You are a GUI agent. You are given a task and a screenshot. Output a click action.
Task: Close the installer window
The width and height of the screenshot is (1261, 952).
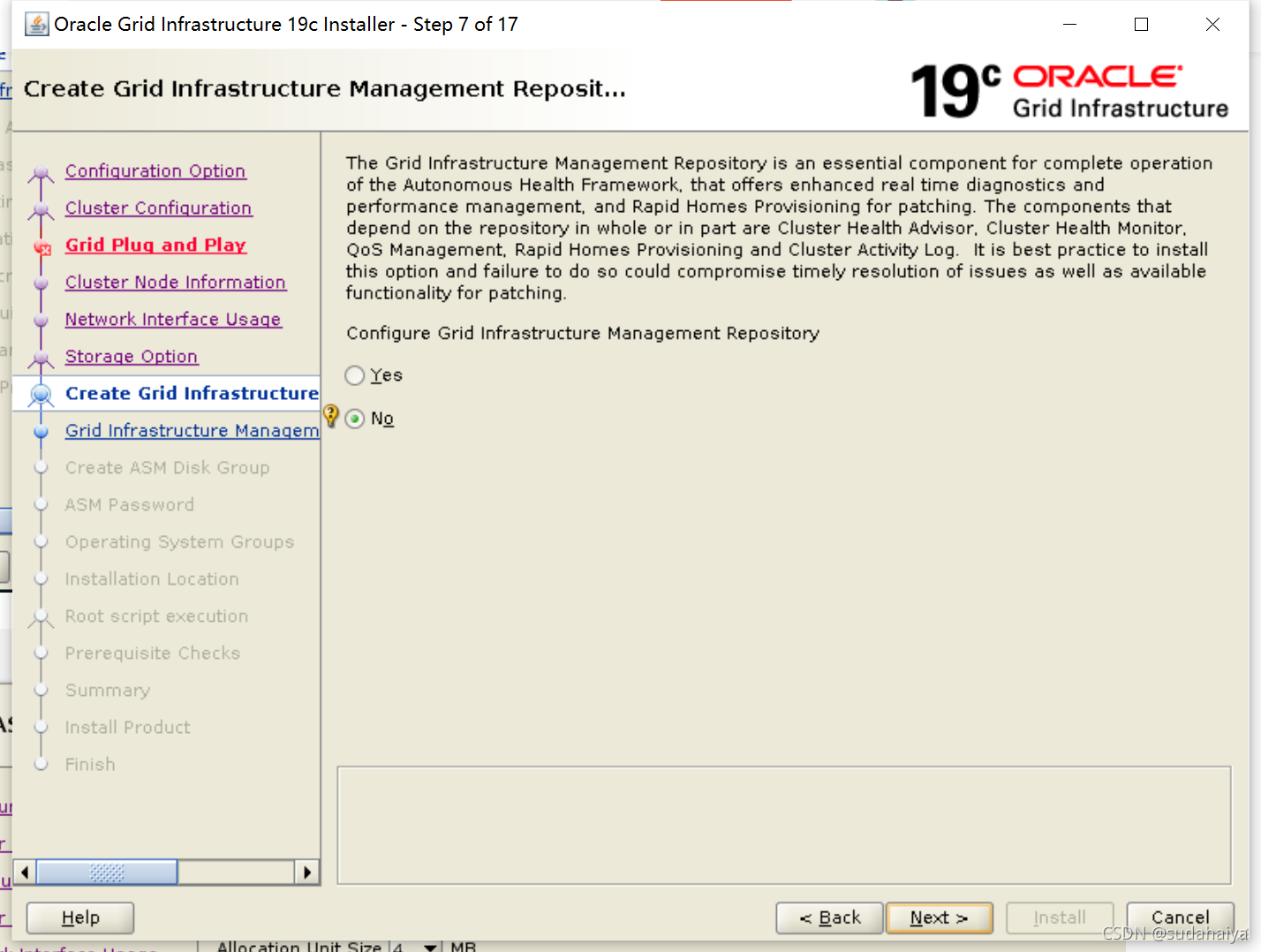(x=1212, y=25)
